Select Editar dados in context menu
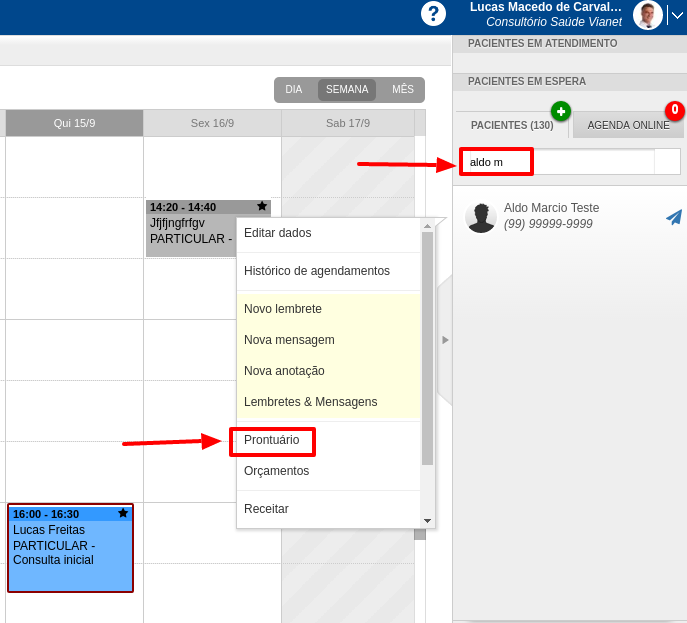This screenshot has width=687, height=623. (329, 233)
